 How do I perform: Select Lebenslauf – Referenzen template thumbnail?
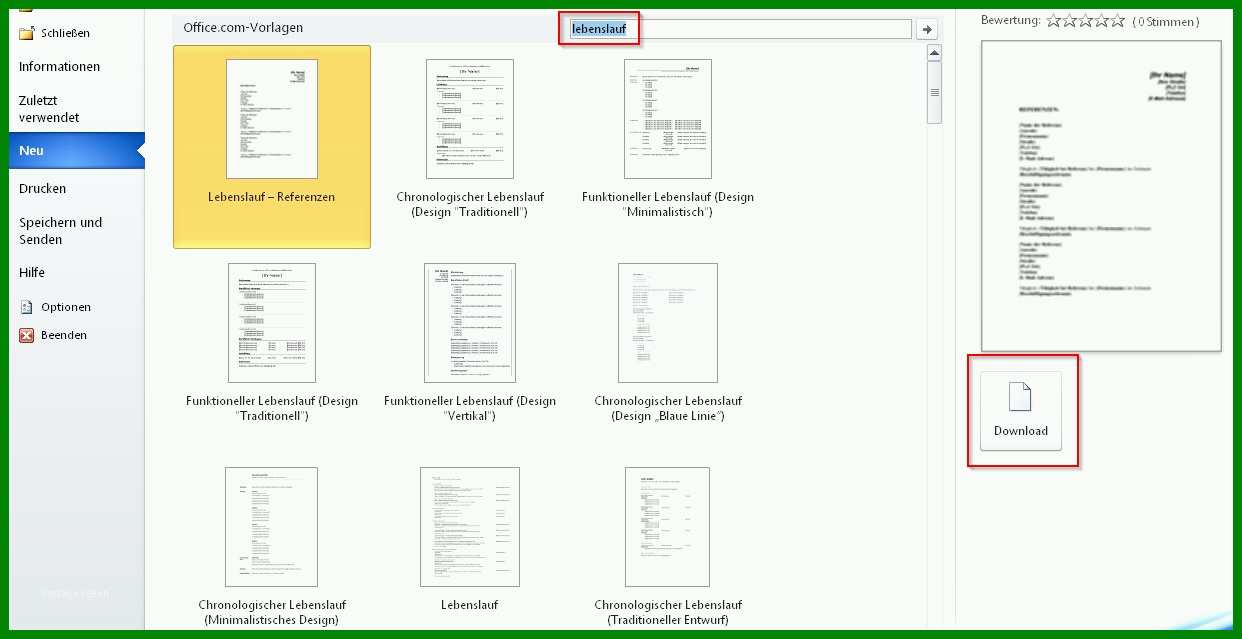pyautogui.click(x=272, y=119)
